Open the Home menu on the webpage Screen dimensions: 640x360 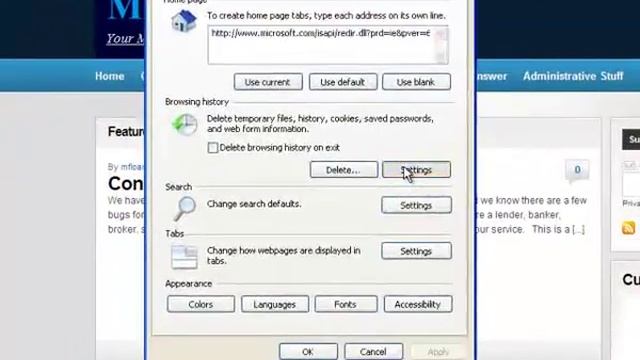click(x=110, y=76)
